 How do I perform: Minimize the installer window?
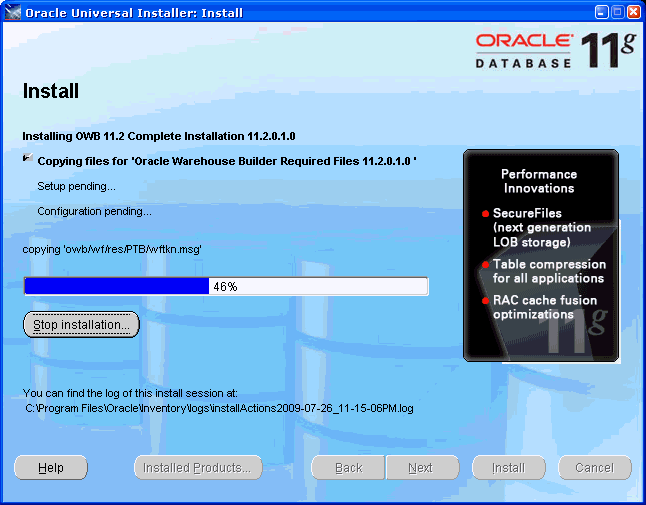pyautogui.click(x=602, y=12)
